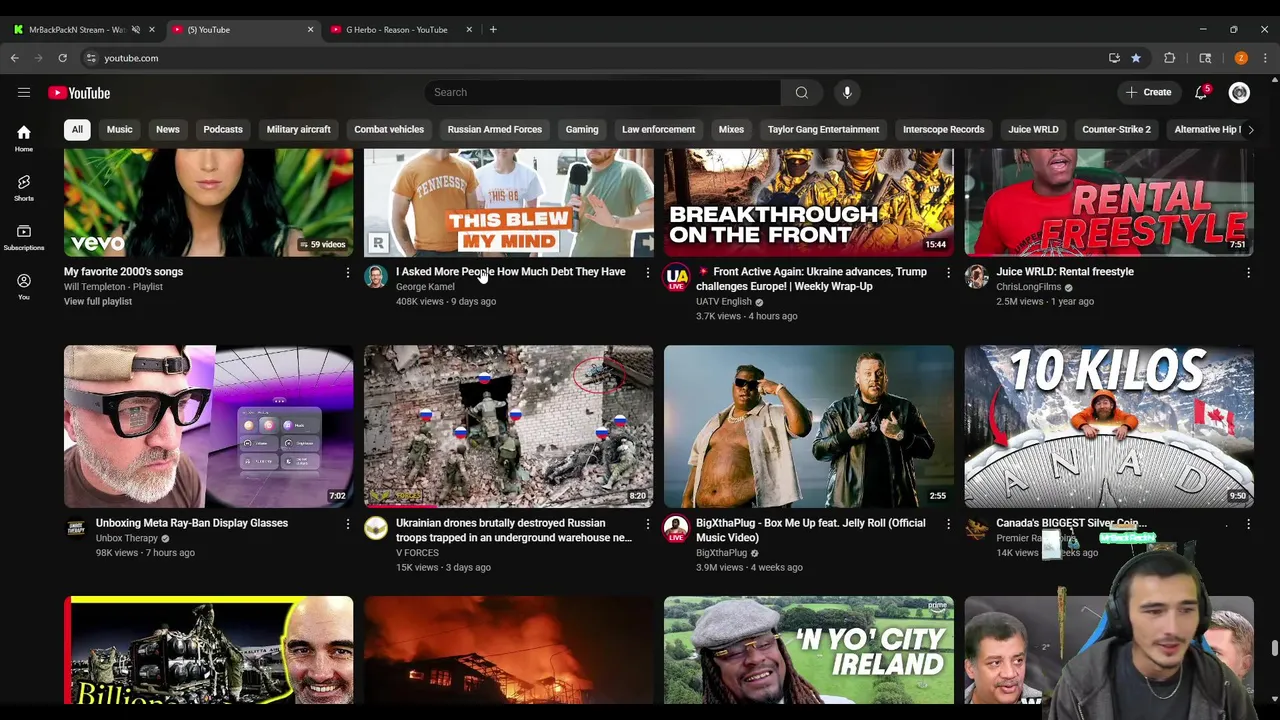The width and height of the screenshot is (1280, 720).
Task: Show more category chips with right arrow
Action: (1250, 129)
